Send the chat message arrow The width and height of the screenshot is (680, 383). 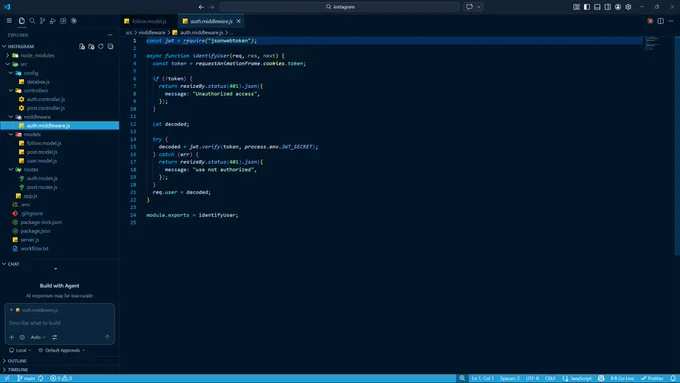click(x=107, y=337)
